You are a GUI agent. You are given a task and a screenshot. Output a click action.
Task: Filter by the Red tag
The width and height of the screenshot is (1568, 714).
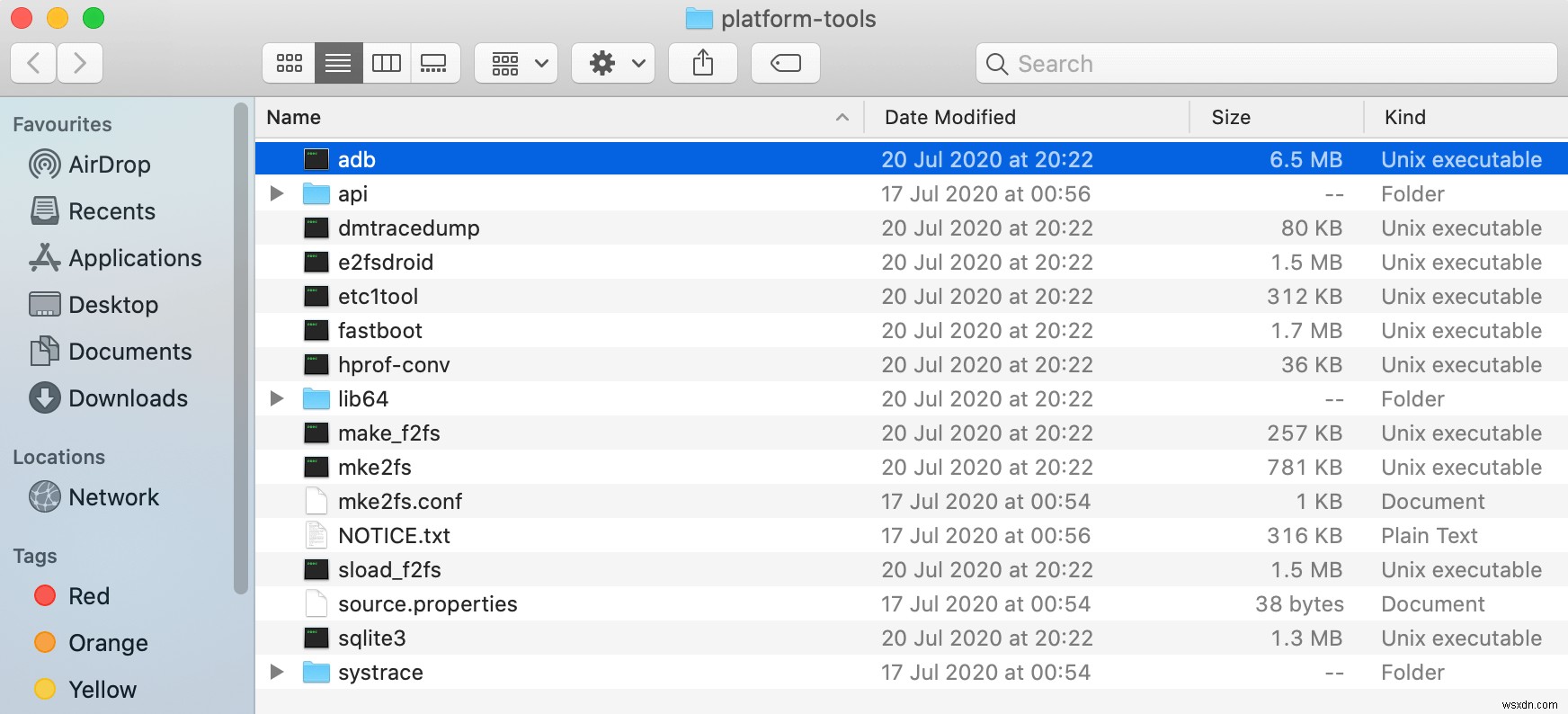[88, 596]
